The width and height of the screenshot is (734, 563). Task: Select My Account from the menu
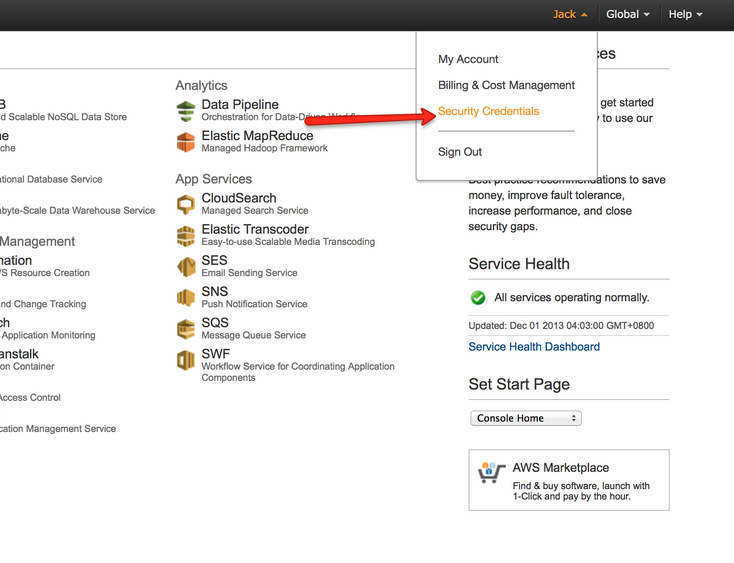468,59
